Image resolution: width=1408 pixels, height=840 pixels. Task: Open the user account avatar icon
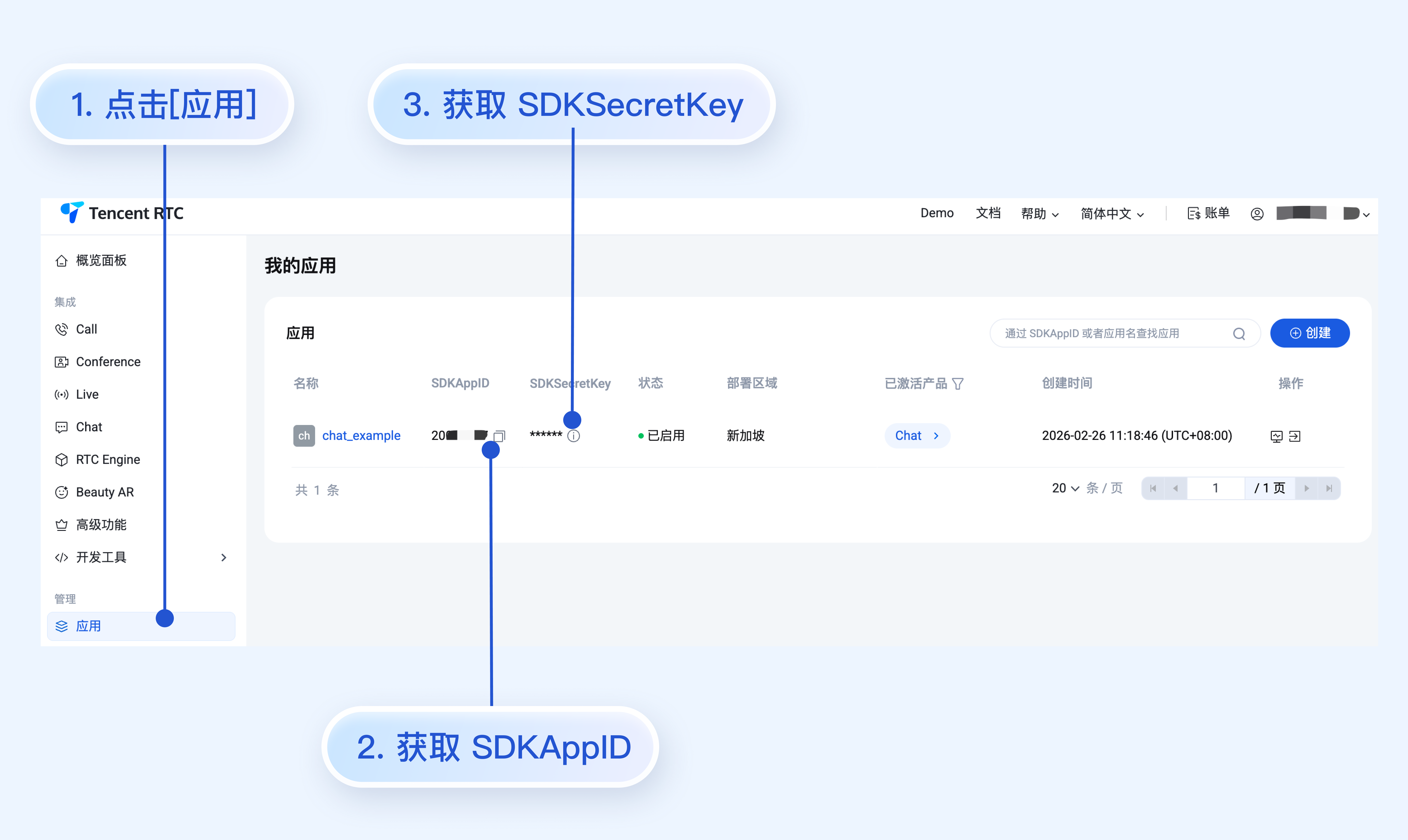point(1257,214)
